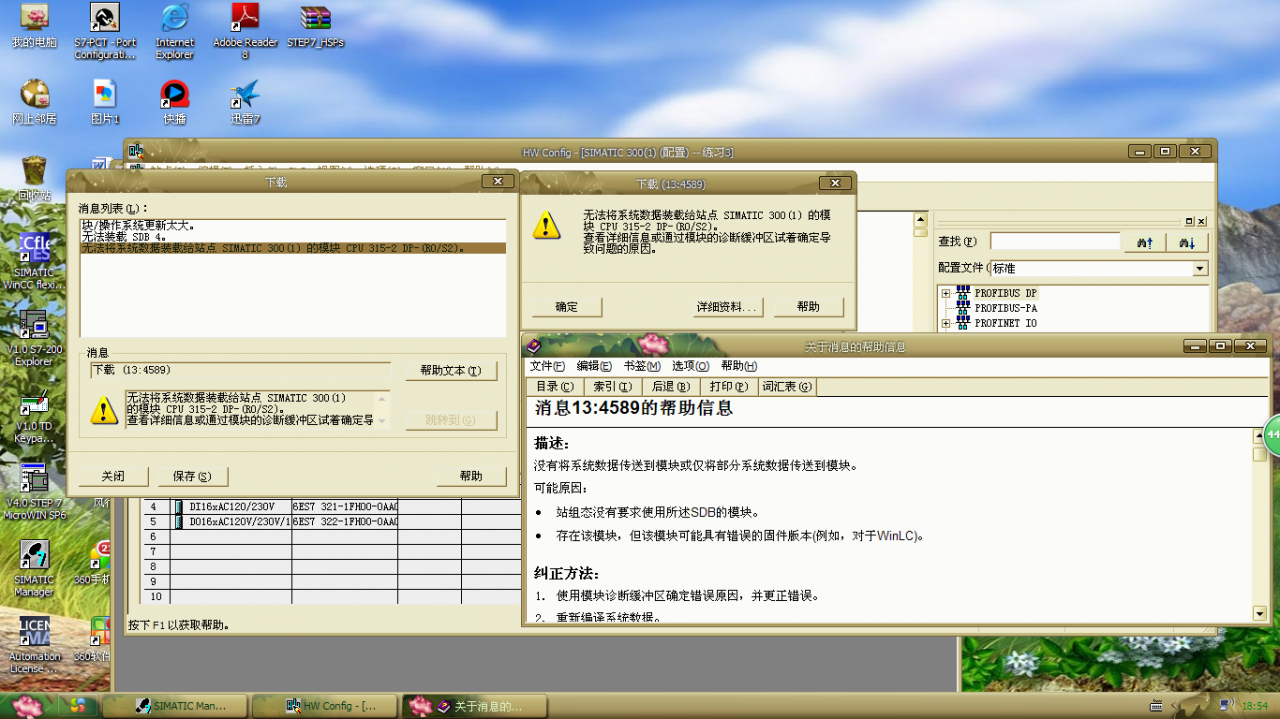The height and width of the screenshot is (719, 1280).
Task: Close the hardware catalog panel
Action: point(1201,222)
